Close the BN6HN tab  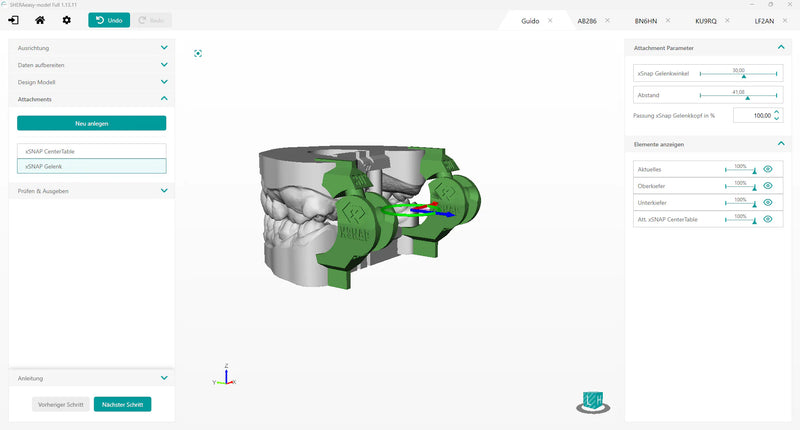pos(668,20)
